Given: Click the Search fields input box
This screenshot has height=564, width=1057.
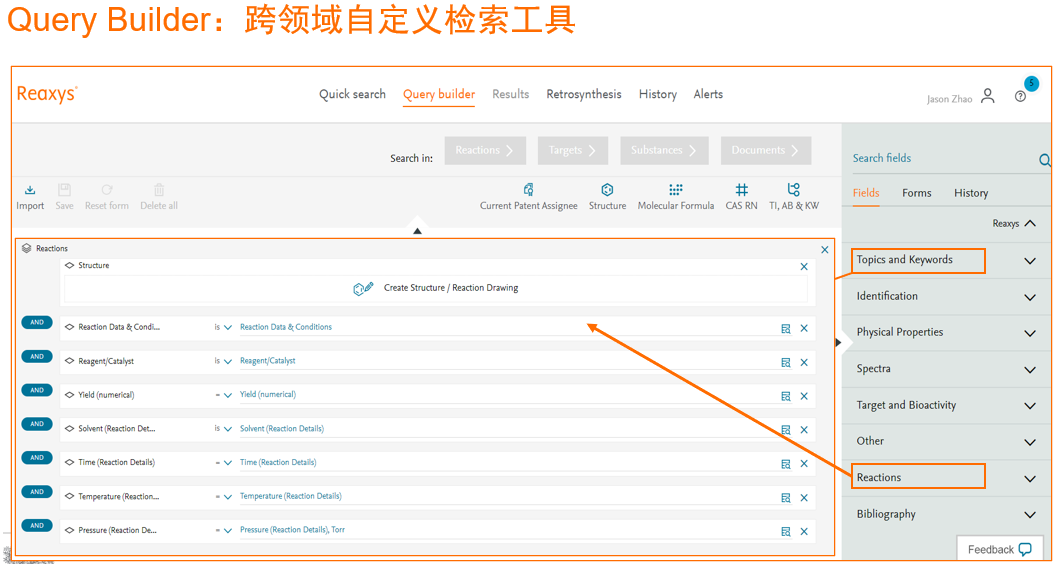Looking at the screenshot, I should (x=942, y=158).
